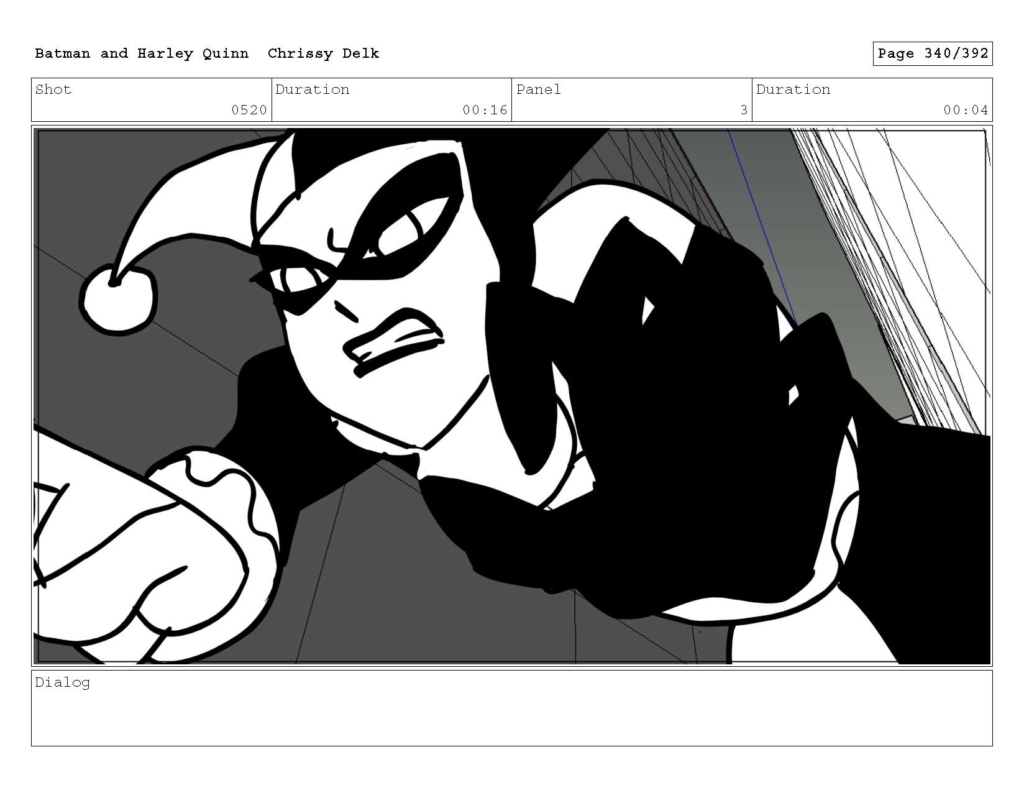Click the title 'Batman and Harley Quinn'
Image resolution: width=1024 pixels, height=793 pixels.
[142, 54]
